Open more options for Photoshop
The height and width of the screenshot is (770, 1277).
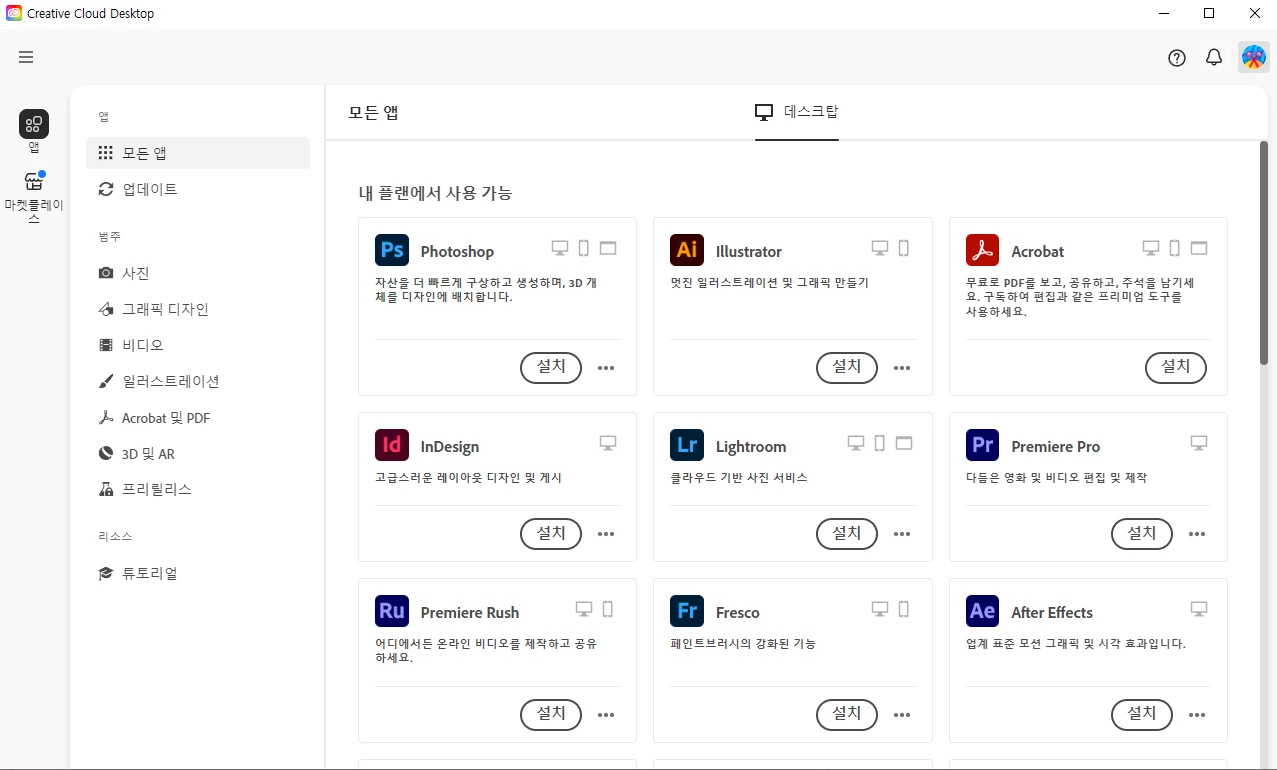pyautogui.click(x=606, y=368)
